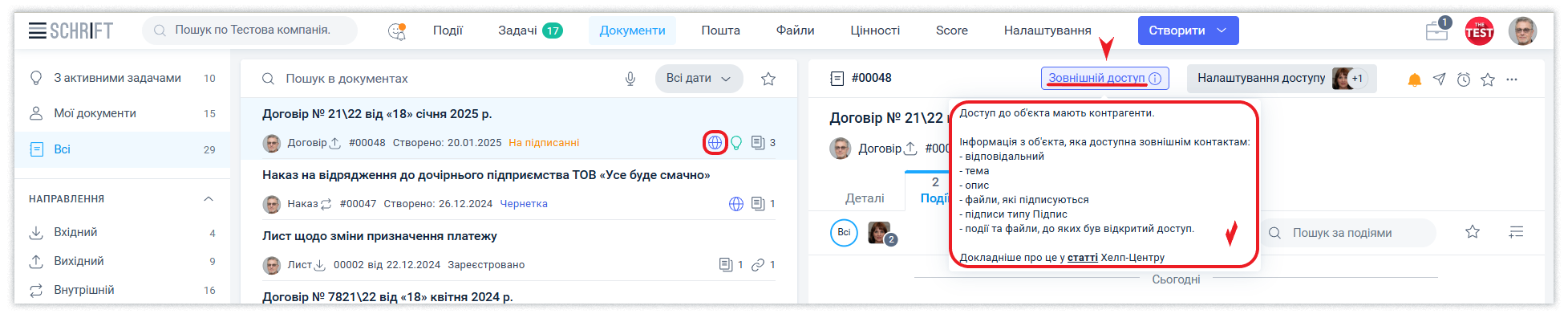Click files icon on the Лист row

726,265
